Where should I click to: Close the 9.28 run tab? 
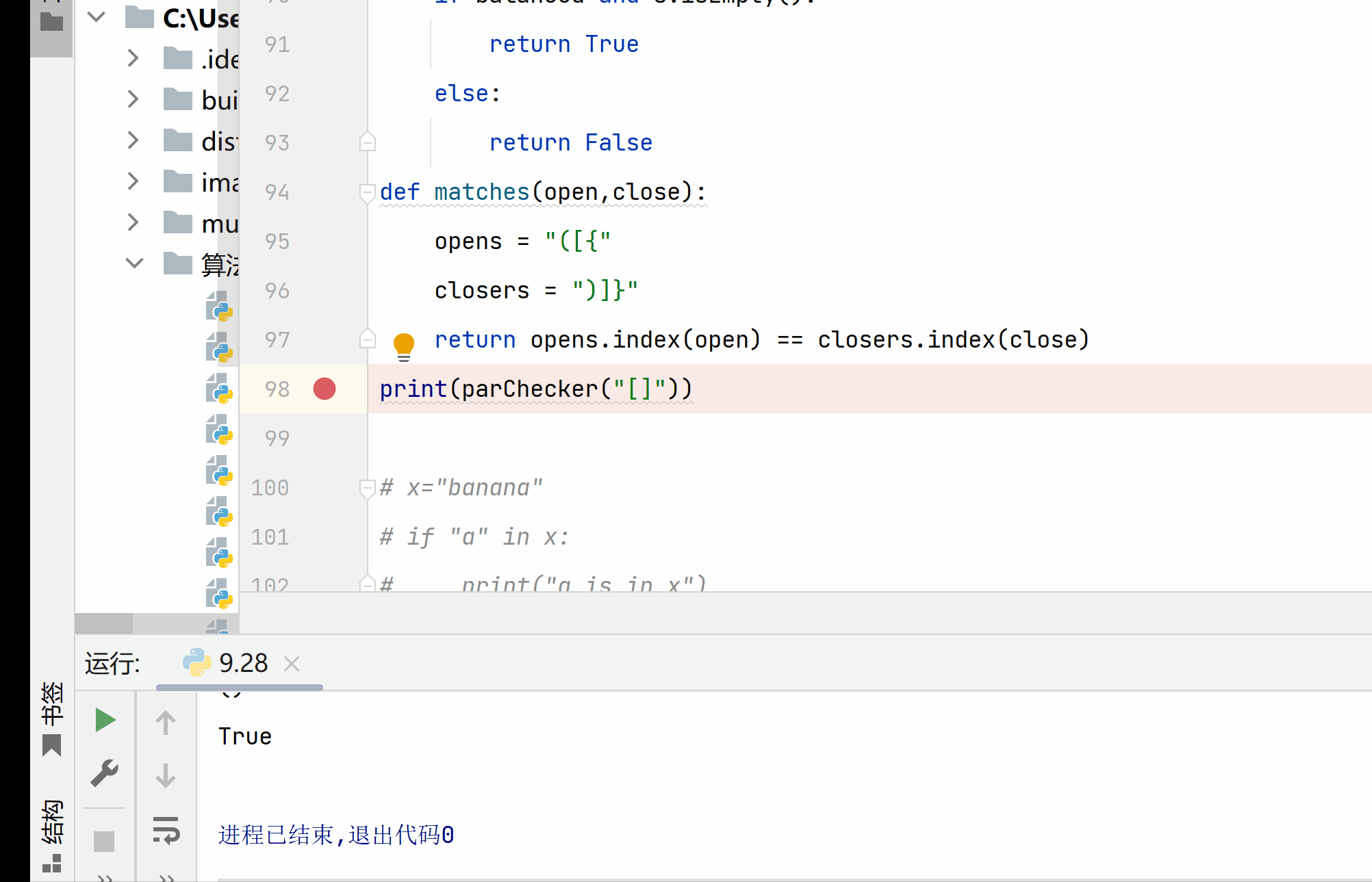tap(292, 664)
